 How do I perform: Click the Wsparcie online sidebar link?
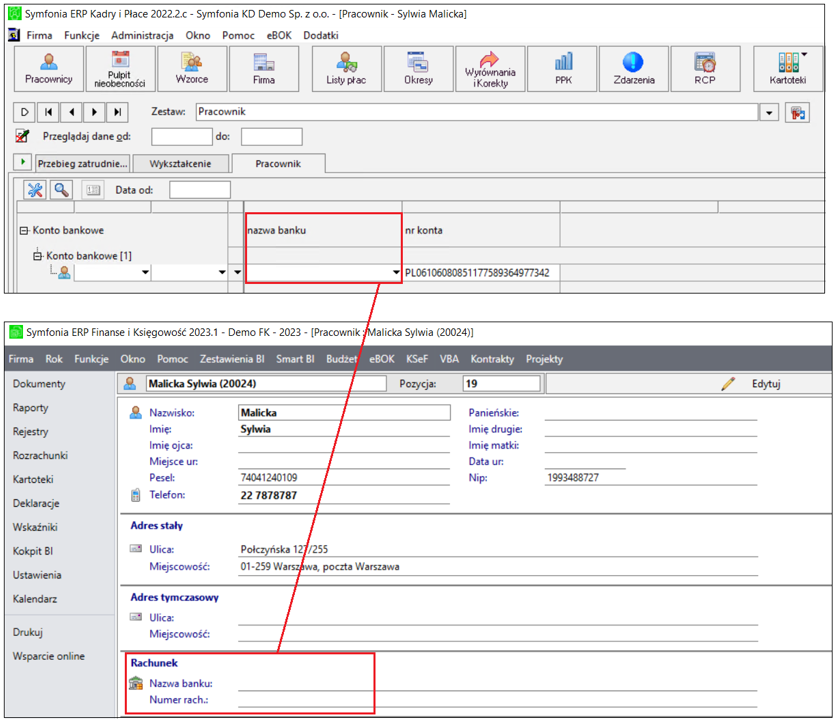tap(49, 656)
